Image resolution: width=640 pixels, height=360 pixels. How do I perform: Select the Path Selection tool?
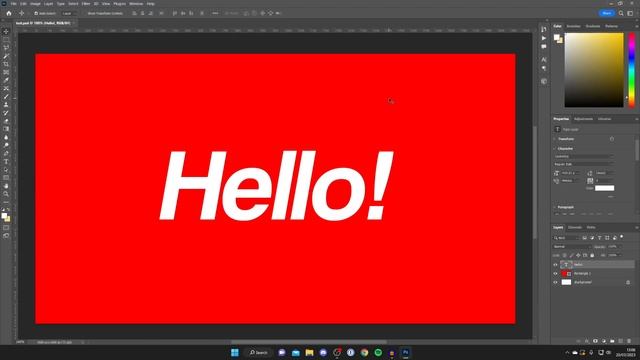(6, 170)
